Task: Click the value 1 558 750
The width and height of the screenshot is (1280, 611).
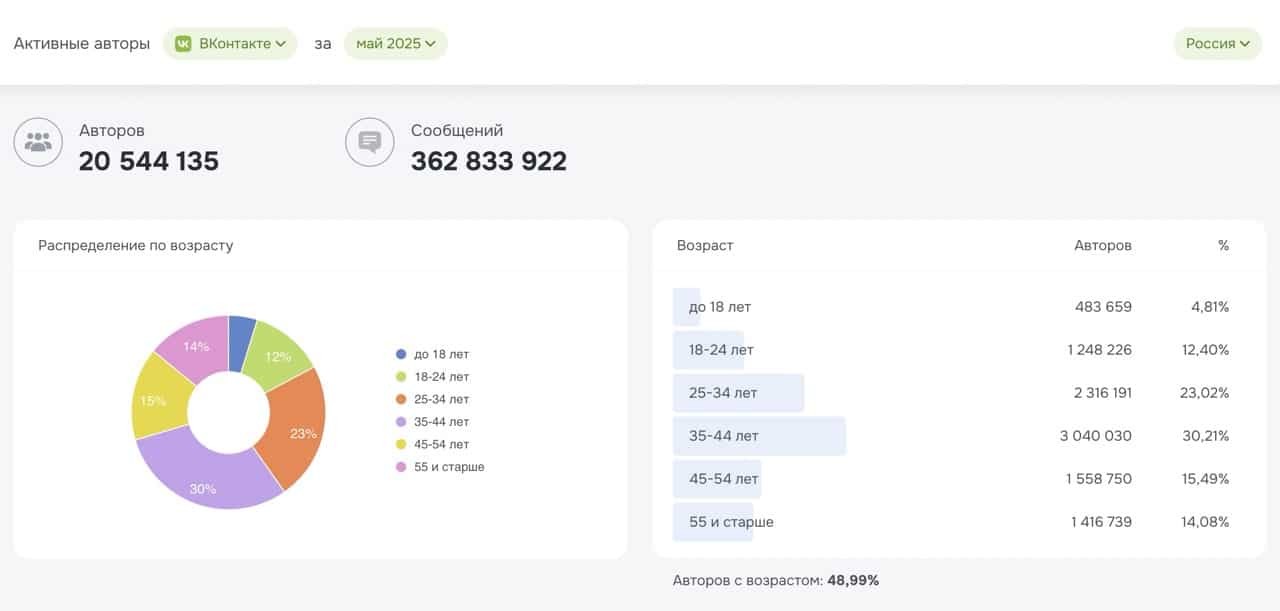Action: click(1101, 479)
